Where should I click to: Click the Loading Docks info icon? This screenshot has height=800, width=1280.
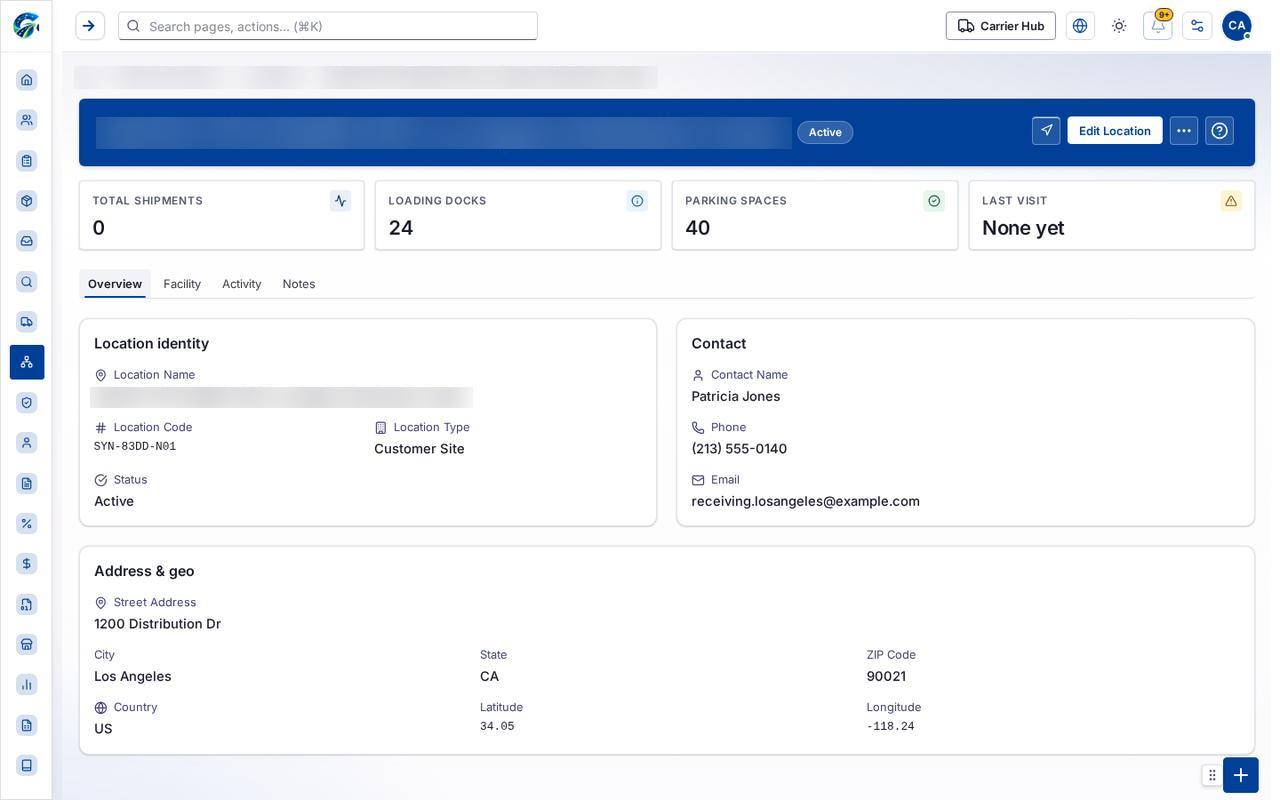637,201
